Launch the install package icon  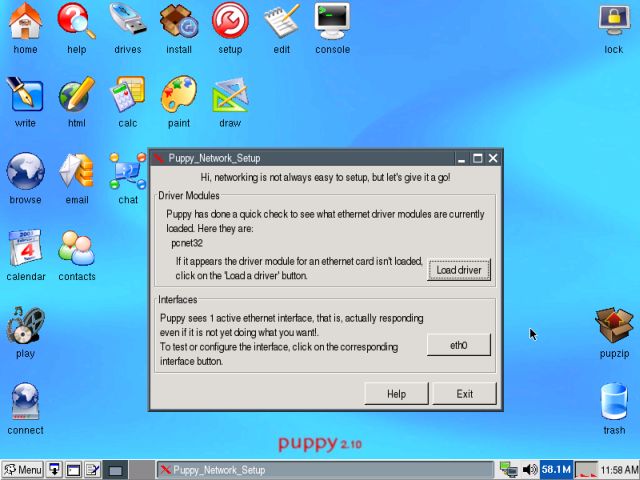[179, 21]
